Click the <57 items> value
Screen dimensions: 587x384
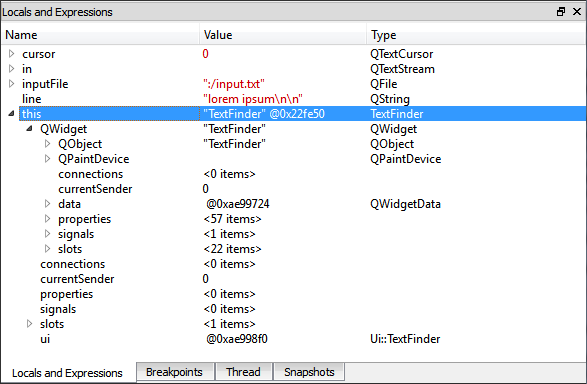[x=232, y=219]
